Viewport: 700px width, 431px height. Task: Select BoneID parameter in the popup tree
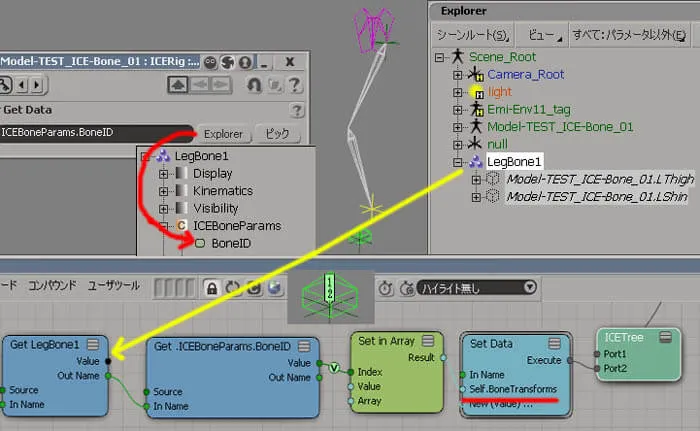tap(231, 243)
